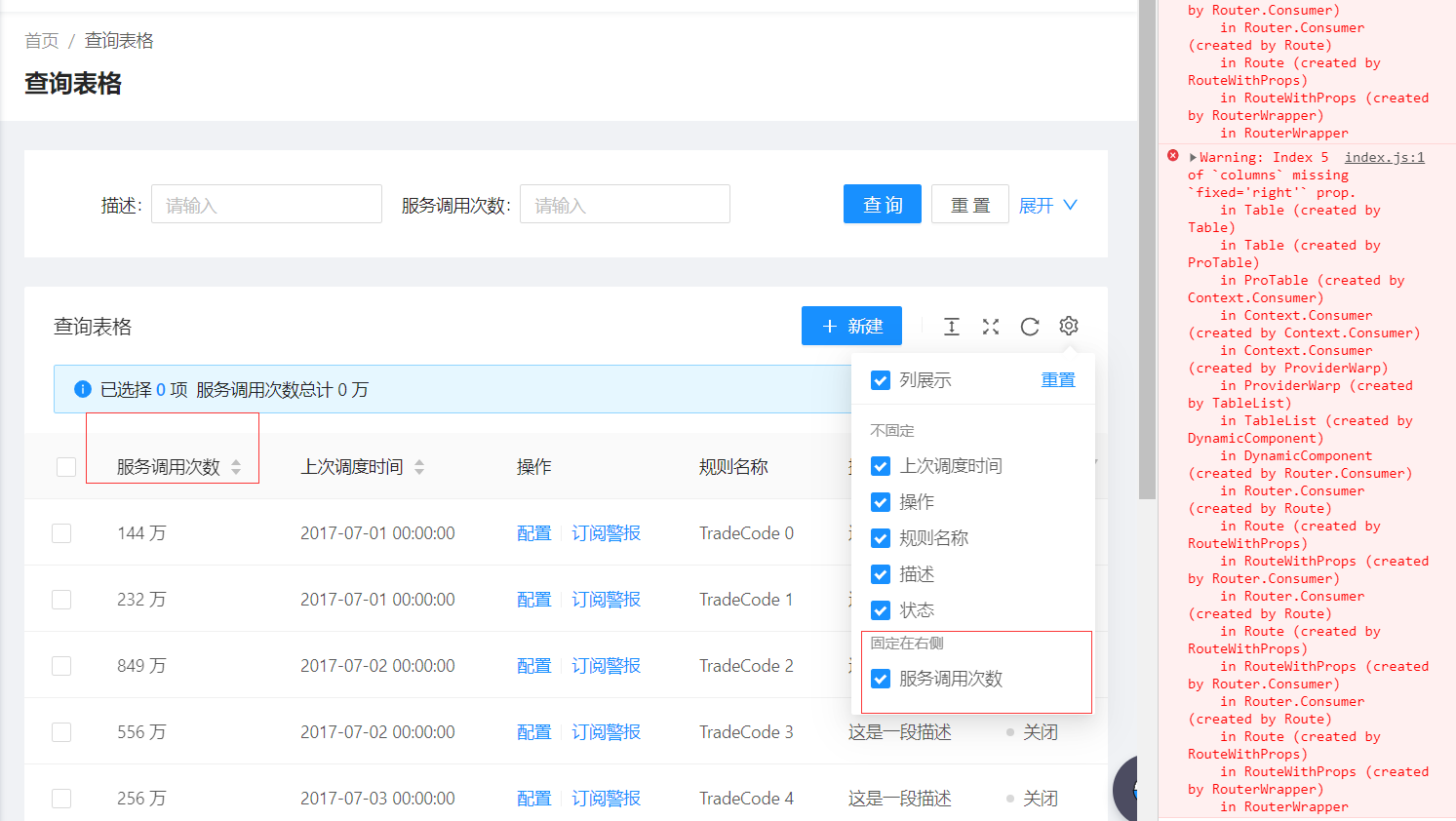1456x821 pixels.
Task: Open 配置 link for TradeCode 0
Action: pos(533,532)
